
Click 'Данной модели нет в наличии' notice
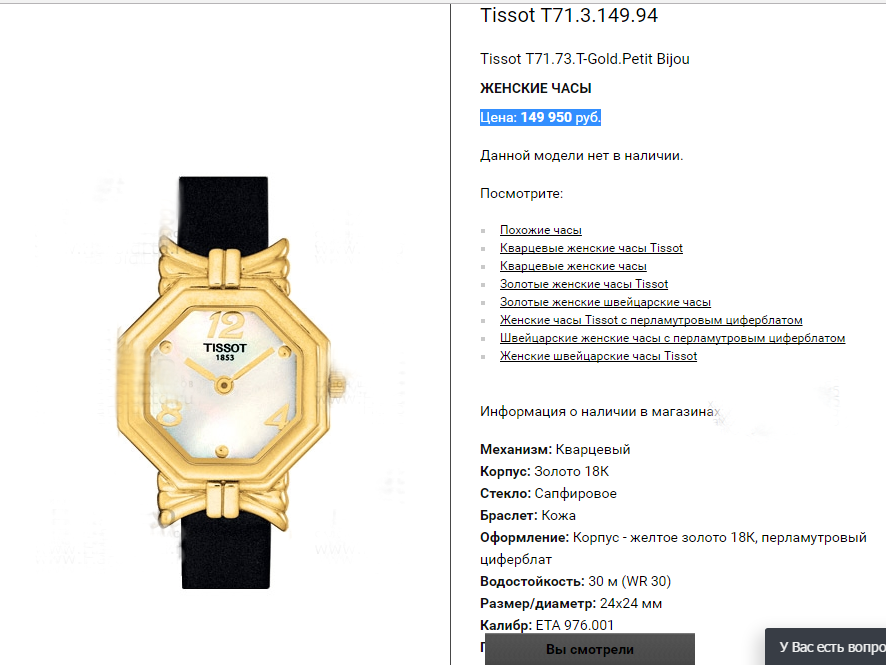point(581,156)
